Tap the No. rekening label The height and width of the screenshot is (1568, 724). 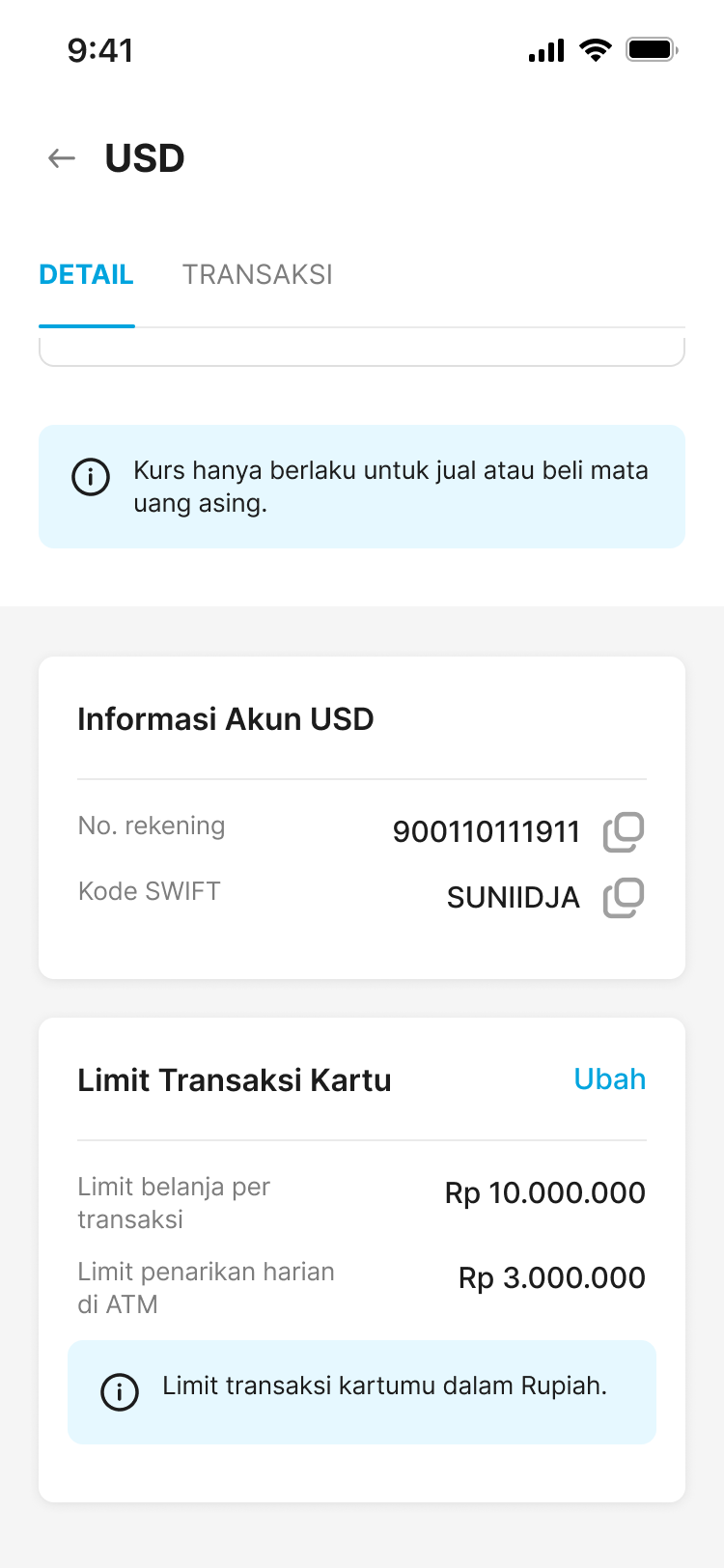152,826
